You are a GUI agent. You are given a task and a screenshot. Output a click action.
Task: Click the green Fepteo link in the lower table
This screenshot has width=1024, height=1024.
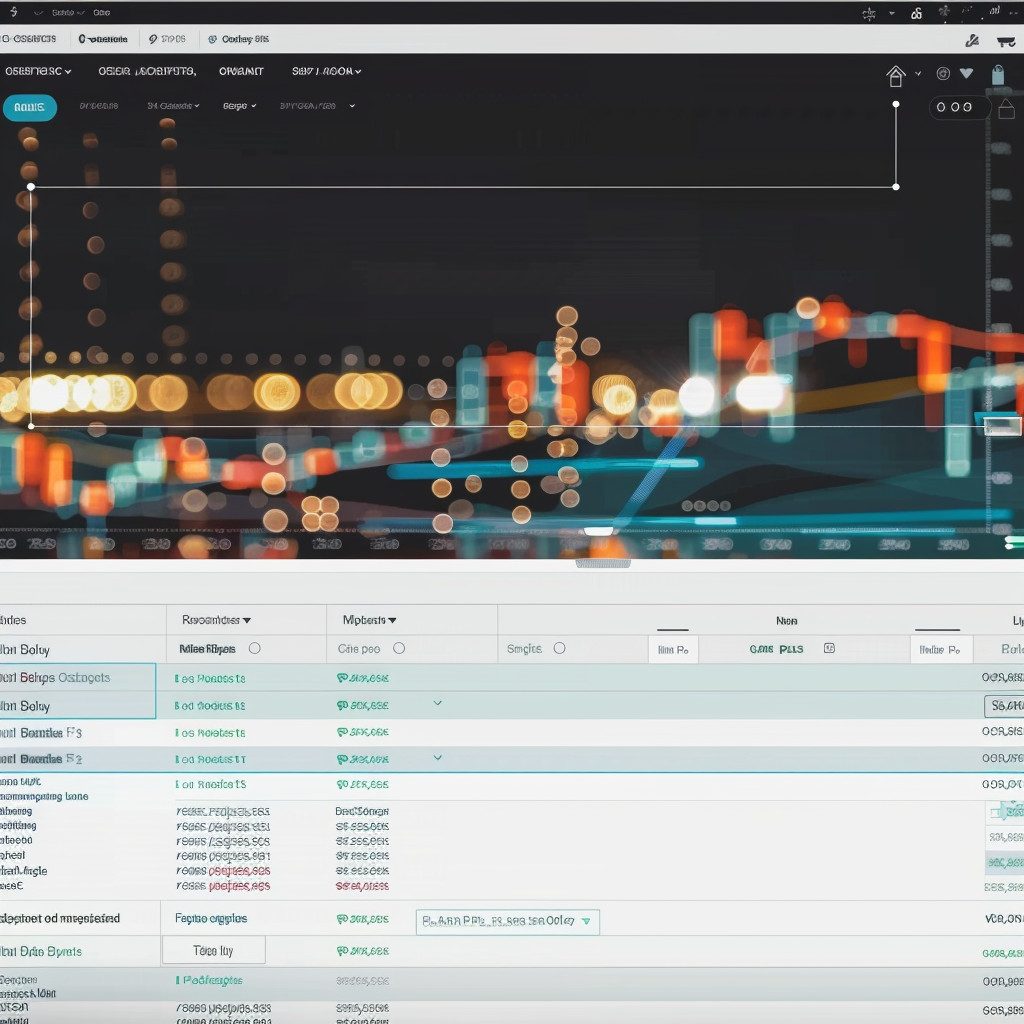[x=211, y=918]
